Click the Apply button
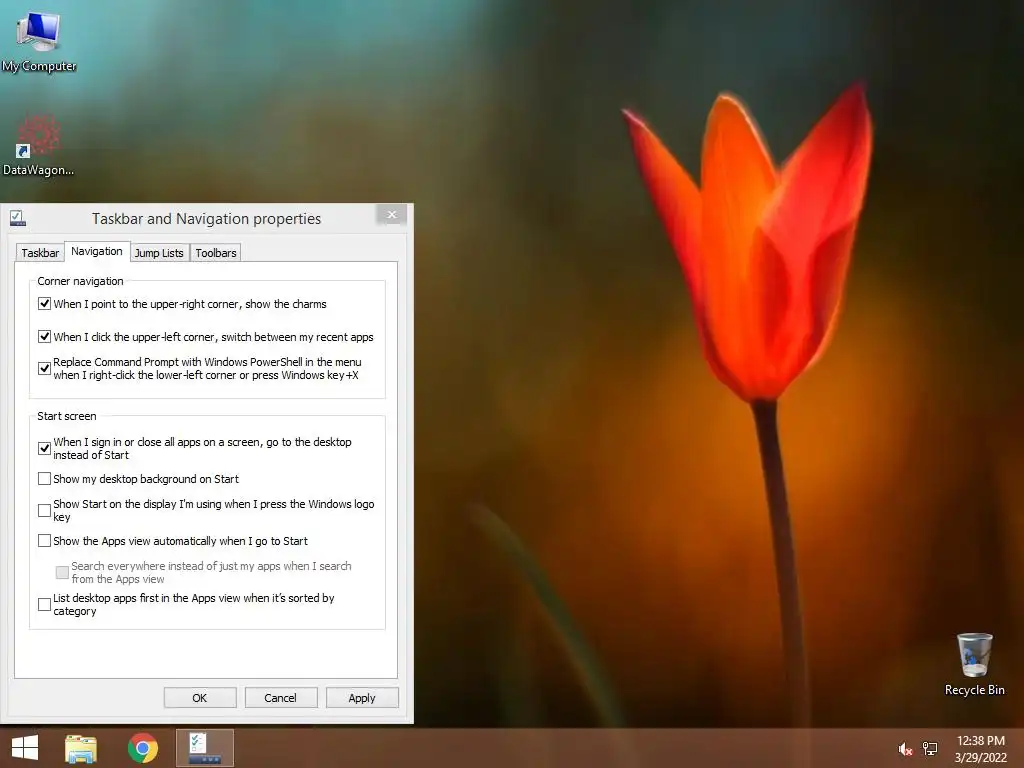This screenshot has height=768, width=1024. coord(362,697)
